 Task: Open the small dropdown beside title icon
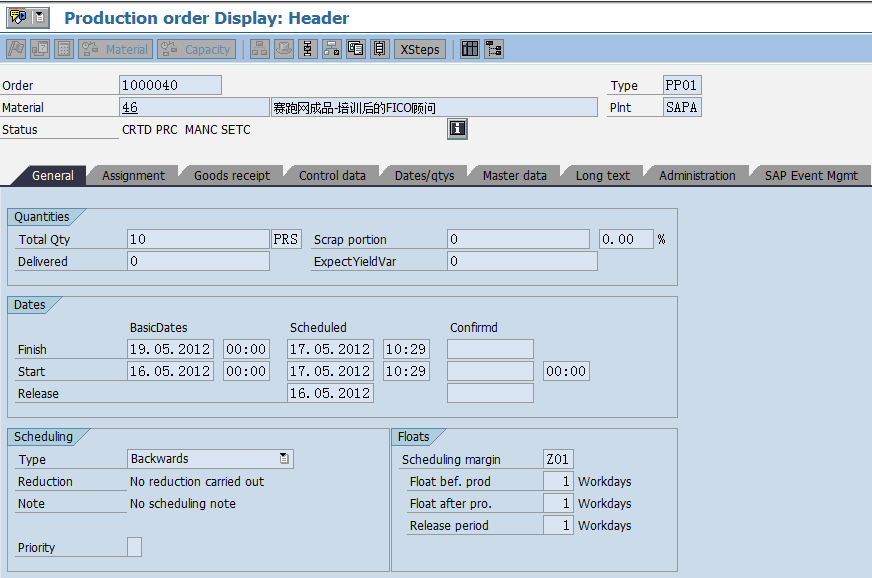(x=39, y=17)
